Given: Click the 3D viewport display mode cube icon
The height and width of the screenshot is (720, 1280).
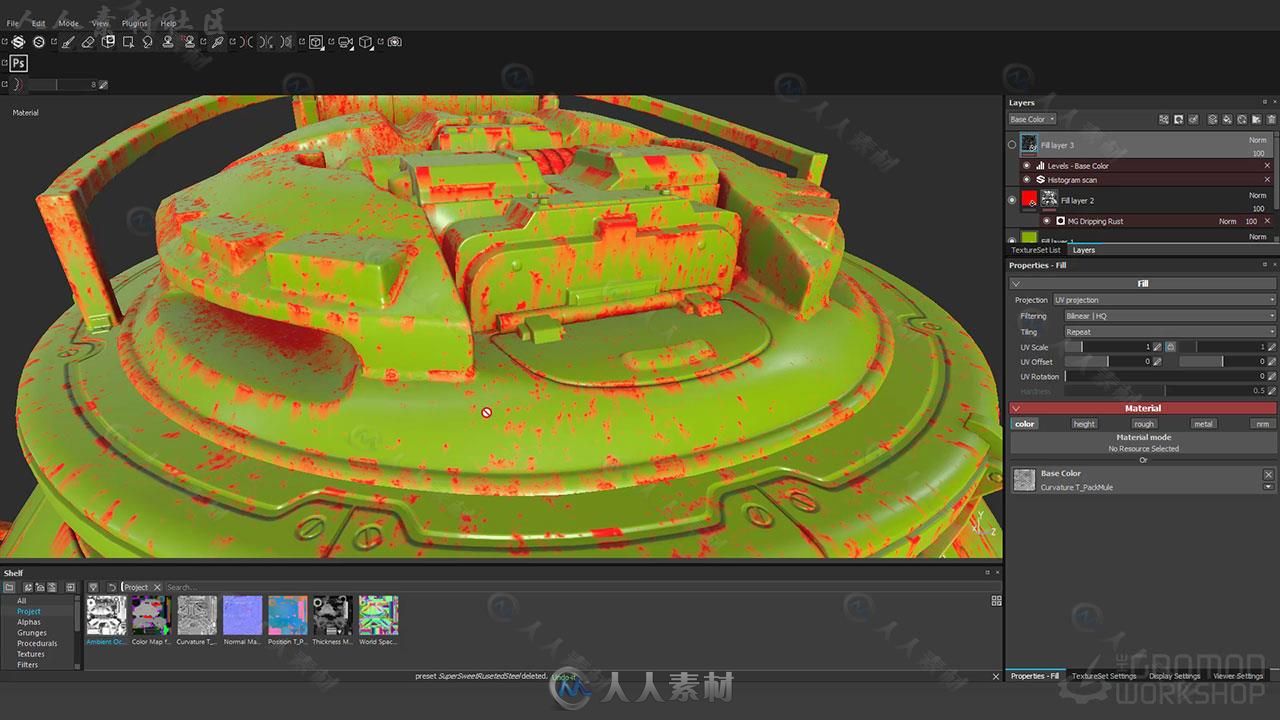Looking at the screenshot, I should coord(316,42).
